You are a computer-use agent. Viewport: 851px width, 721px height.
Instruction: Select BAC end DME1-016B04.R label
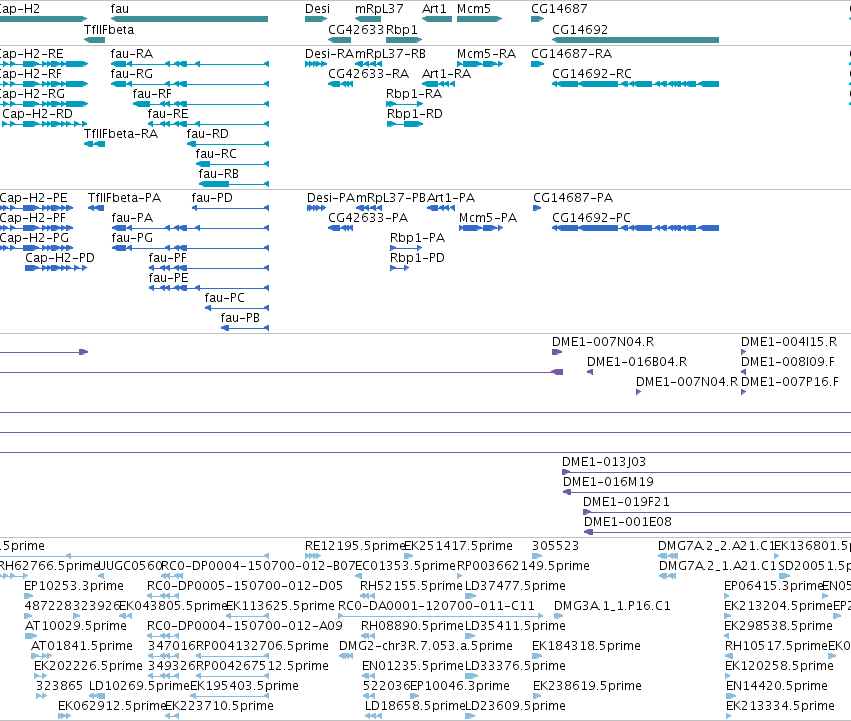637,362
